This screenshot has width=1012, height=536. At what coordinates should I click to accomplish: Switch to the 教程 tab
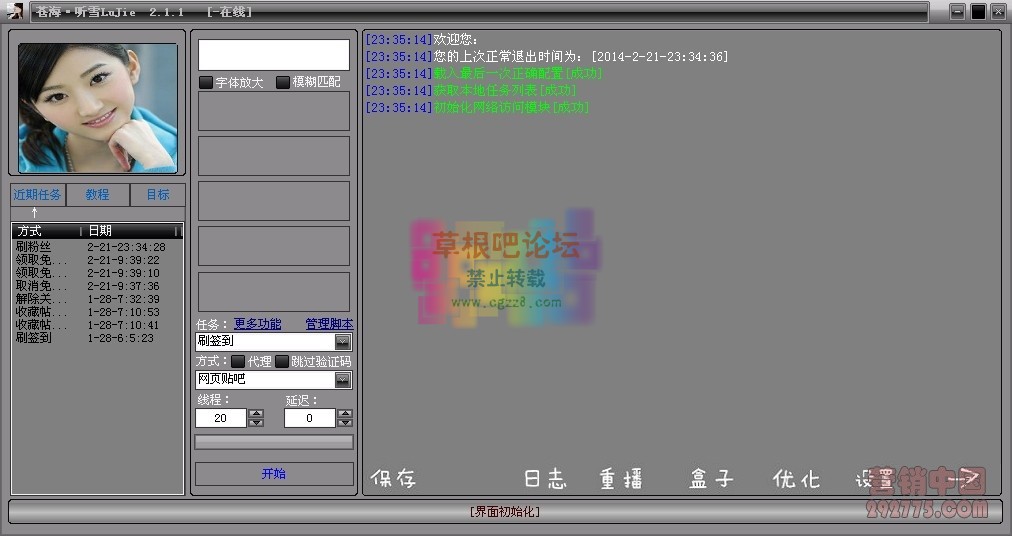point(98,194)
